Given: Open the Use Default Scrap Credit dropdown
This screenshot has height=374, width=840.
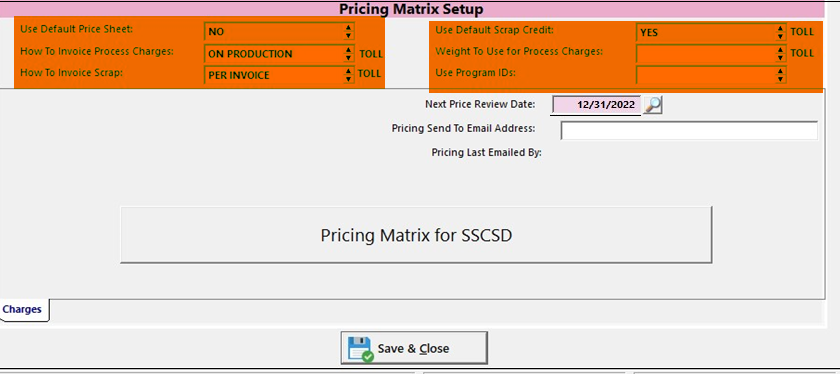Looking at the screenshot, I should (x=711, y=32).
